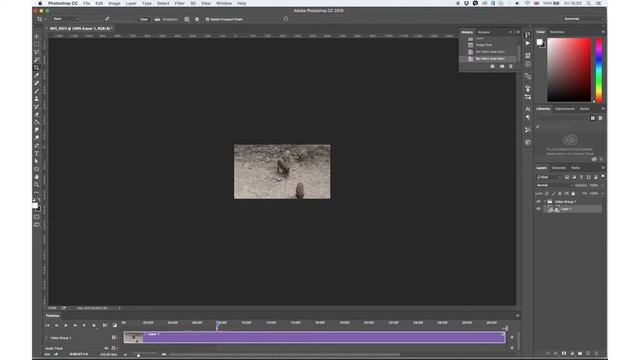Toggle Delete Cropped Pixels checkbox
The image size is (640, 360).
pos(207,19)
